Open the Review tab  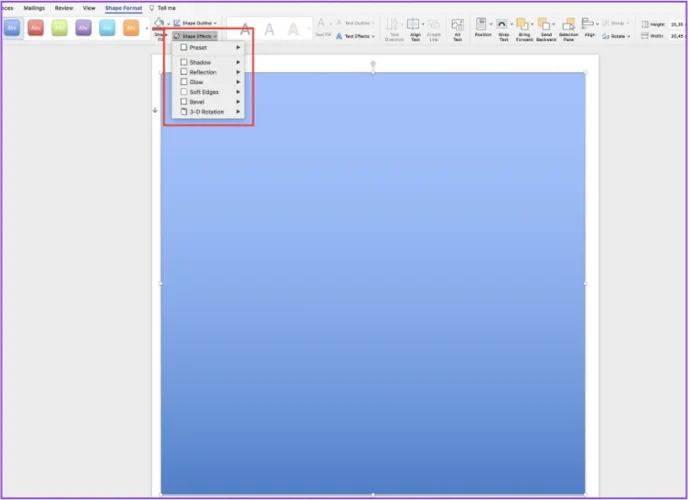pos(63,7)
